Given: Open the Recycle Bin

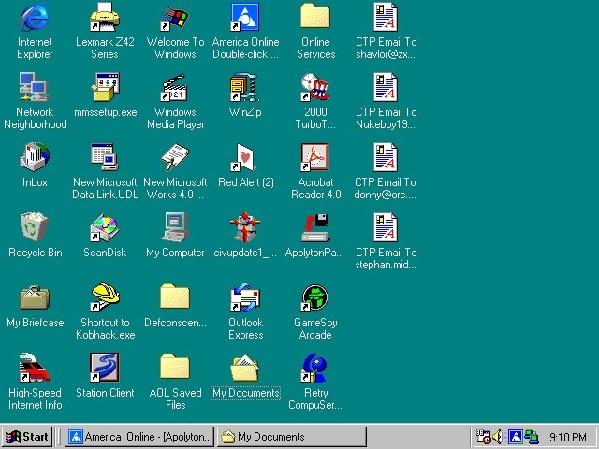Looking at the screenshot, I should (x=35, y=227).
